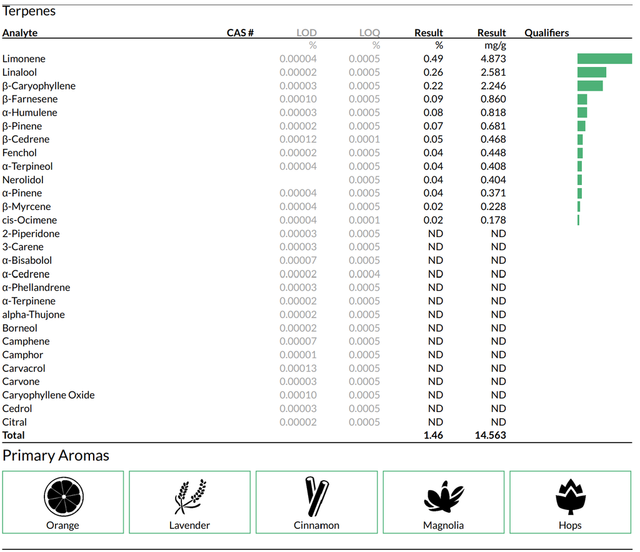Click the Terpenes section title
Image resolution: width=640 pixels, height=552 pixels.
click(29, 11)
